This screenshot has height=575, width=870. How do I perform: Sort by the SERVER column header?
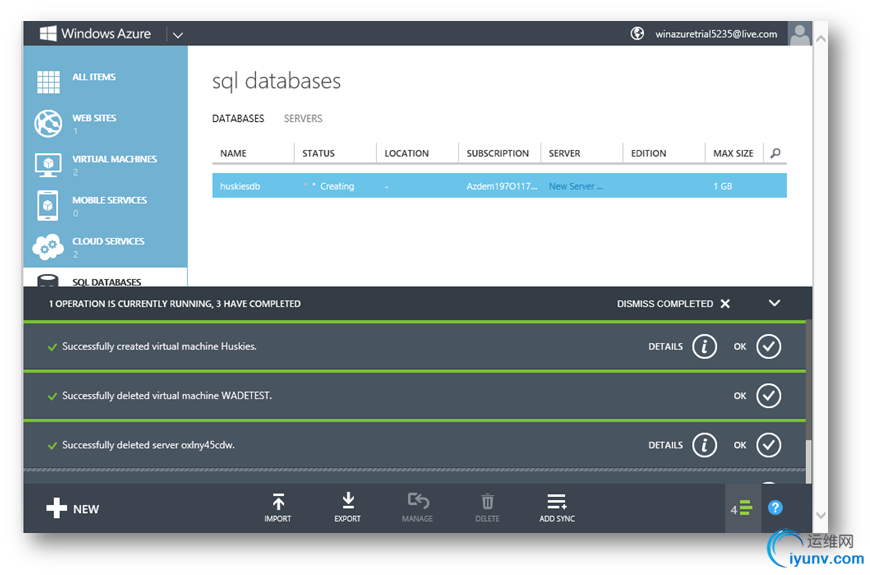click(564, 153)
